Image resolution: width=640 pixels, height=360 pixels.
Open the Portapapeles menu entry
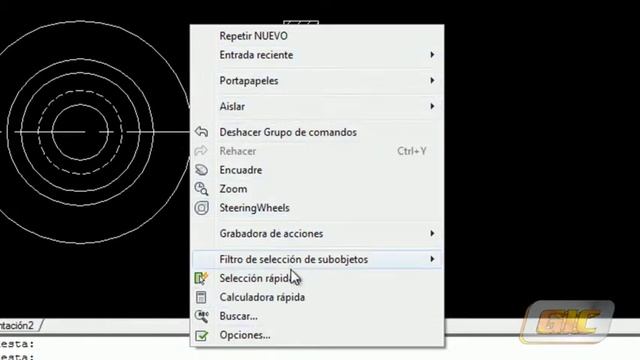[317, 80]
